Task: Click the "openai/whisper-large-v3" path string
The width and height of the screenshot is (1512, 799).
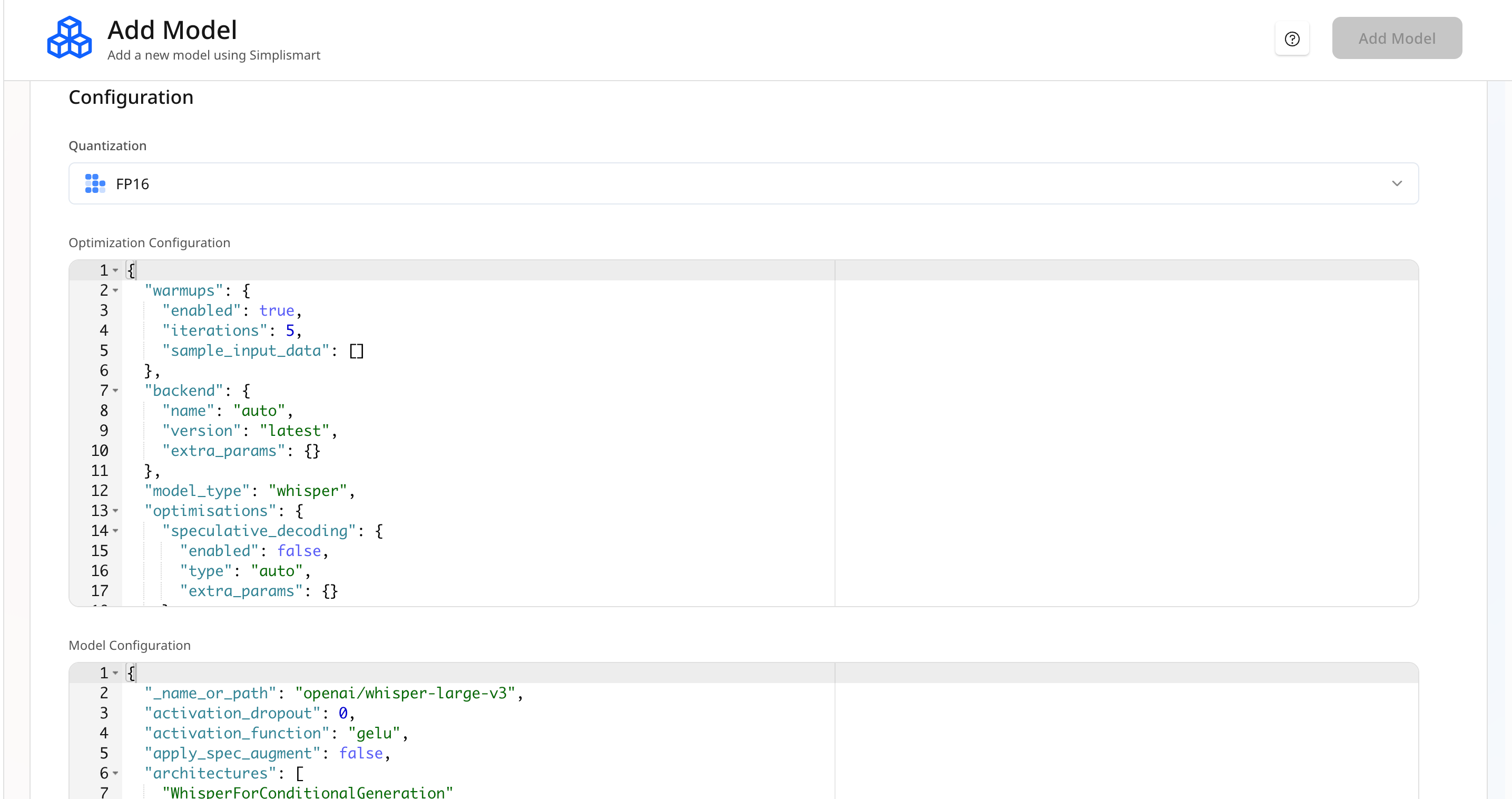Action: (405, 694)
